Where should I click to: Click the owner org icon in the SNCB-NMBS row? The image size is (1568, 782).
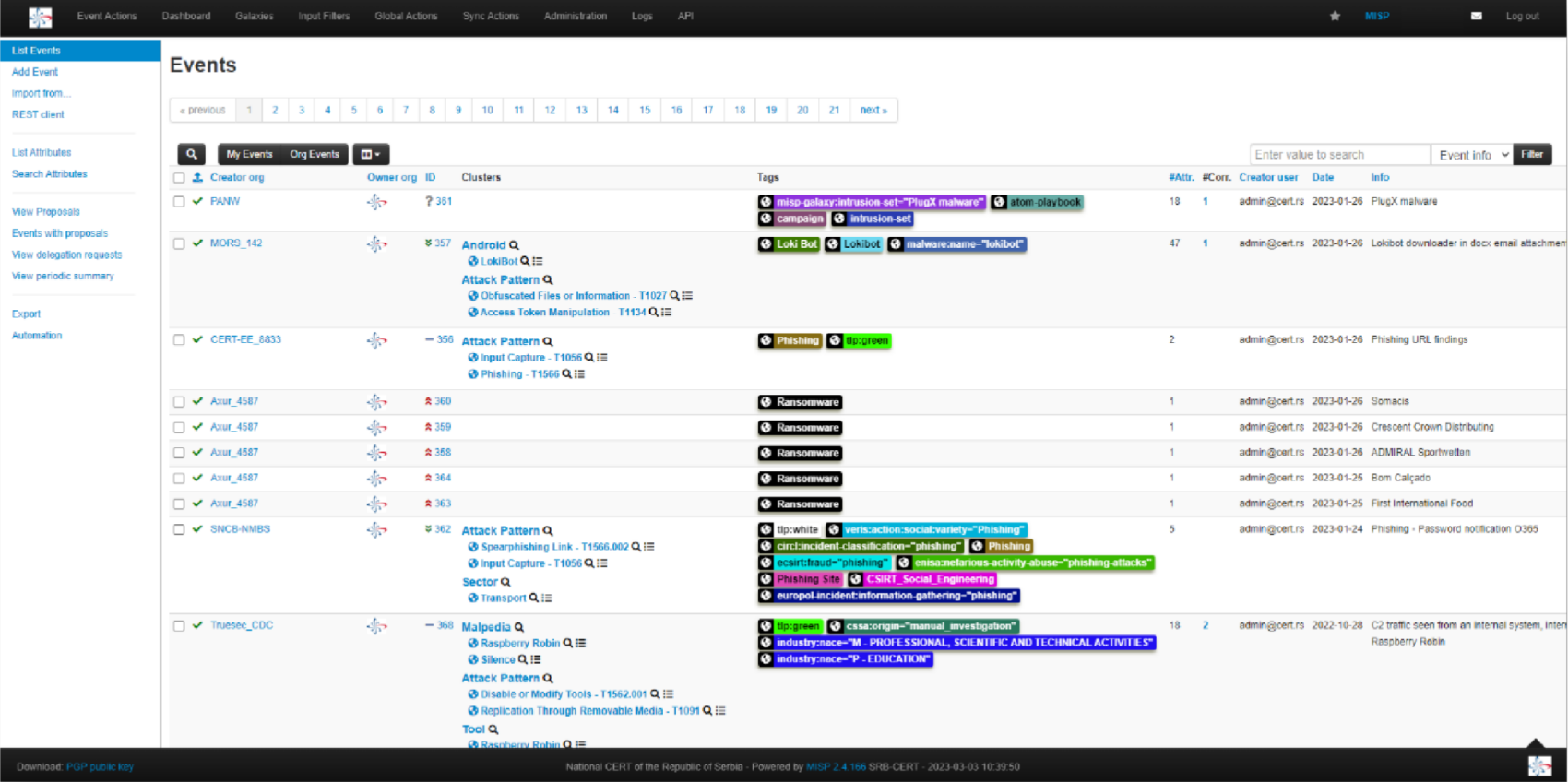(376, 530)
